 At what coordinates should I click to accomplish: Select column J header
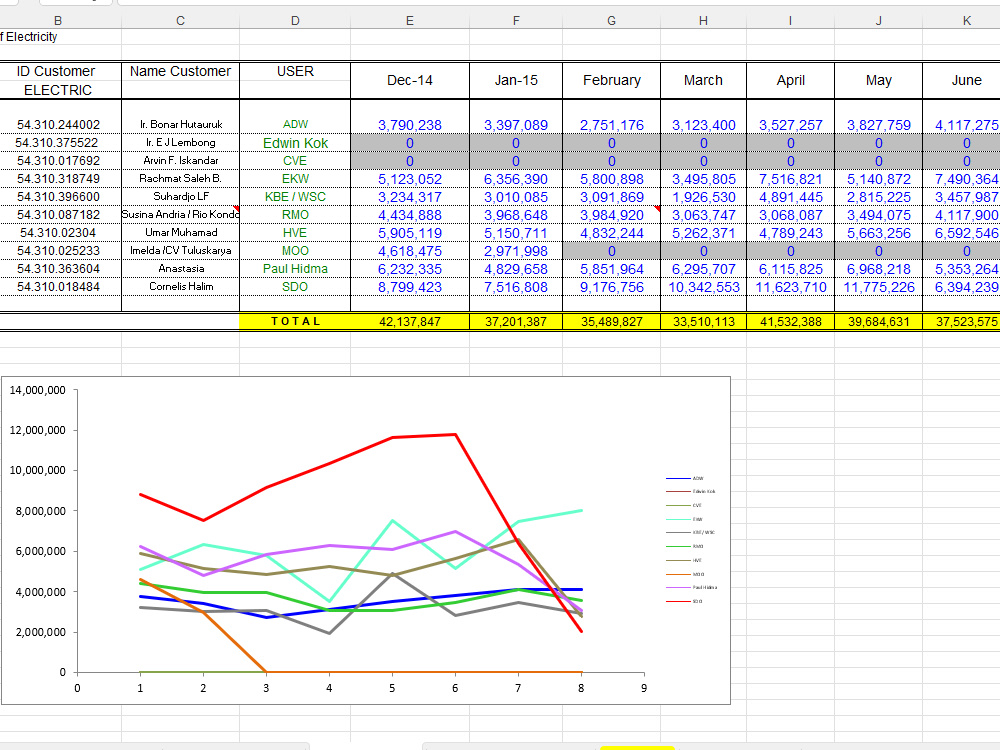[878, 21]
